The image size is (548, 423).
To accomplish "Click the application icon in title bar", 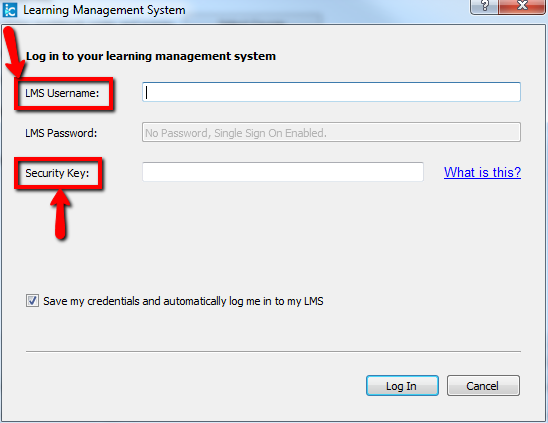I will [9, 9].
